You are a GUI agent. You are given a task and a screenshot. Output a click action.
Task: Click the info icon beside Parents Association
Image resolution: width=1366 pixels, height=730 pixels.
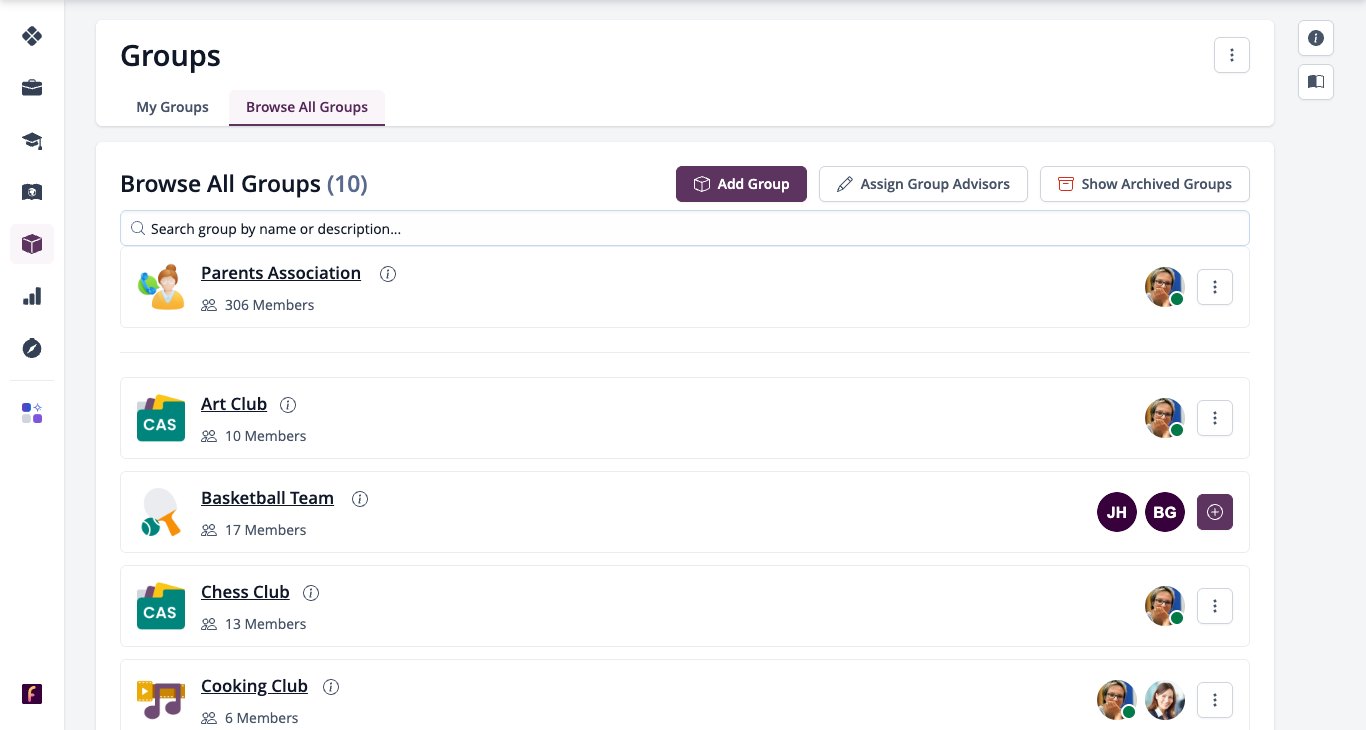coord(388,274)
